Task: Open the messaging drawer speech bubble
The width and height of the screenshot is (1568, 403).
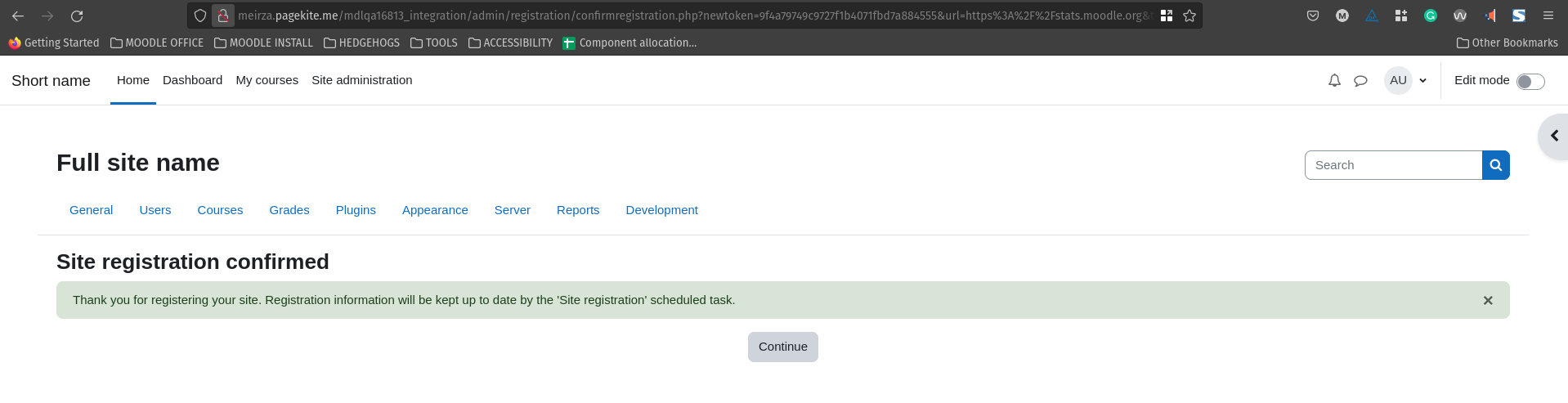Action: pyautogui.click(x=1360, y=80)
